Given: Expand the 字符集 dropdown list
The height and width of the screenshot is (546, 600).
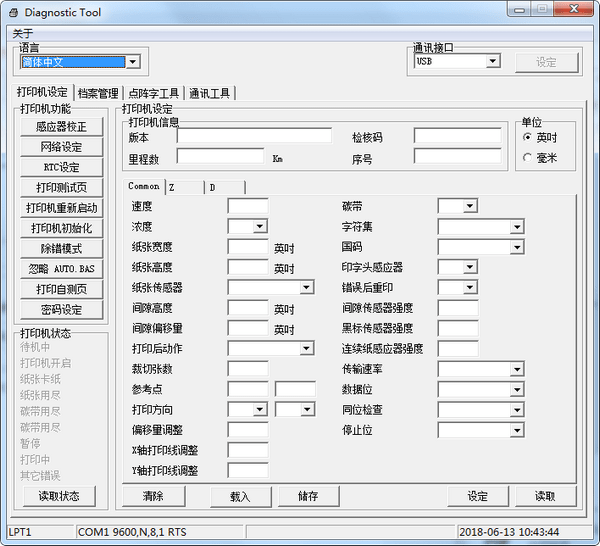Looking at the screenshot, I should tap(516, 227).
